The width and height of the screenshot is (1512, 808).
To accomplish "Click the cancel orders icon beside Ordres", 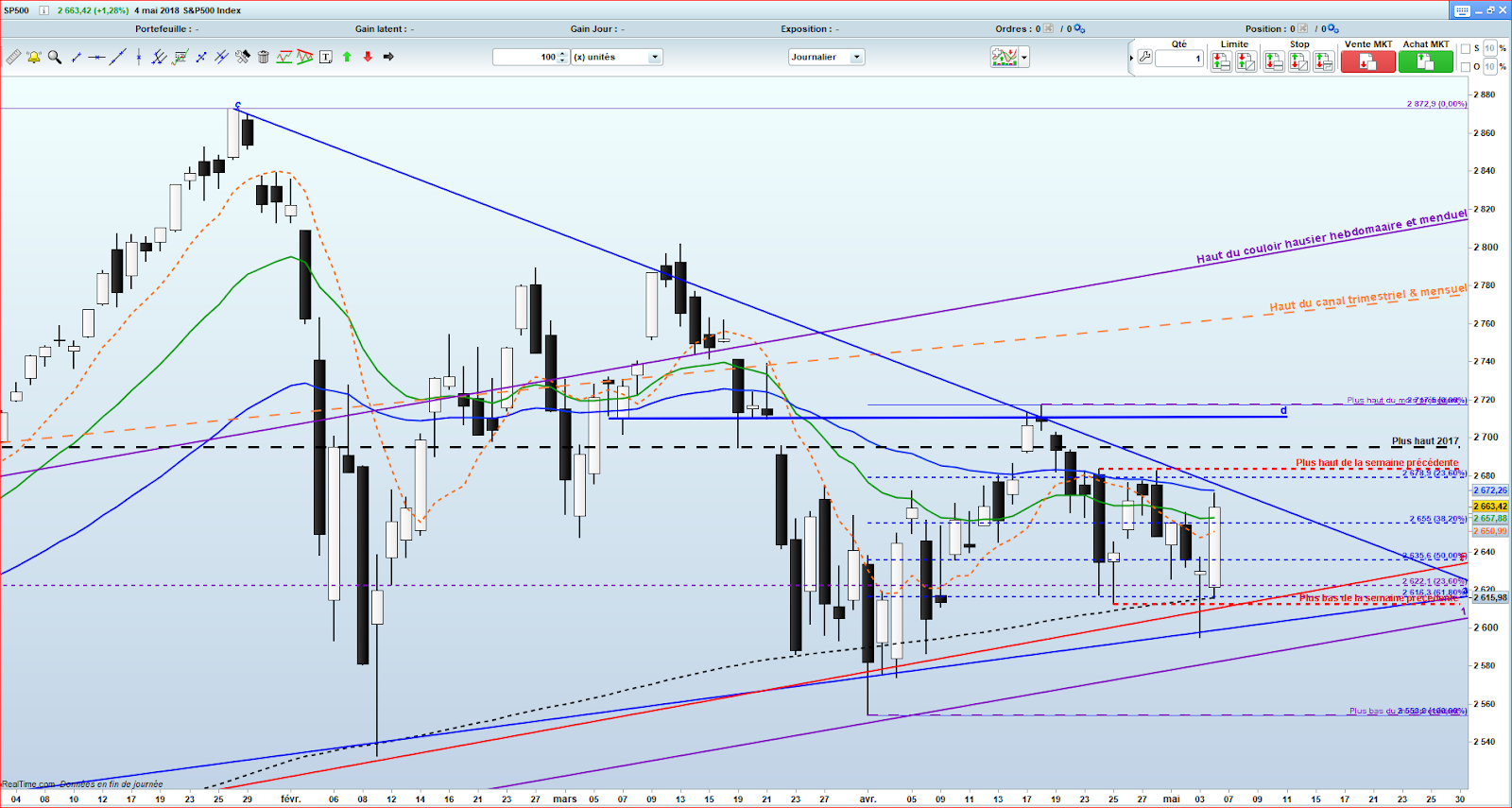I will [x=1048, y=29].
